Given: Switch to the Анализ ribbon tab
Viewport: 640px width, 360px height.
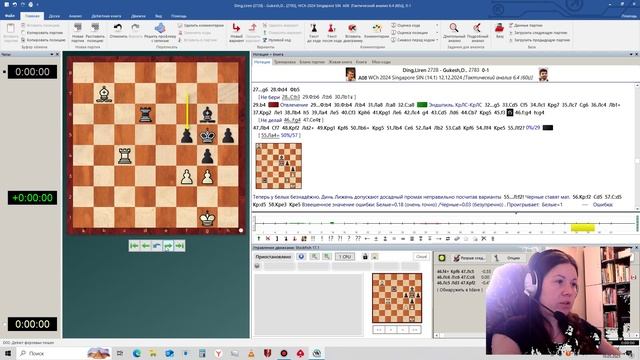Looking at the screenshot, I should 75,16.
